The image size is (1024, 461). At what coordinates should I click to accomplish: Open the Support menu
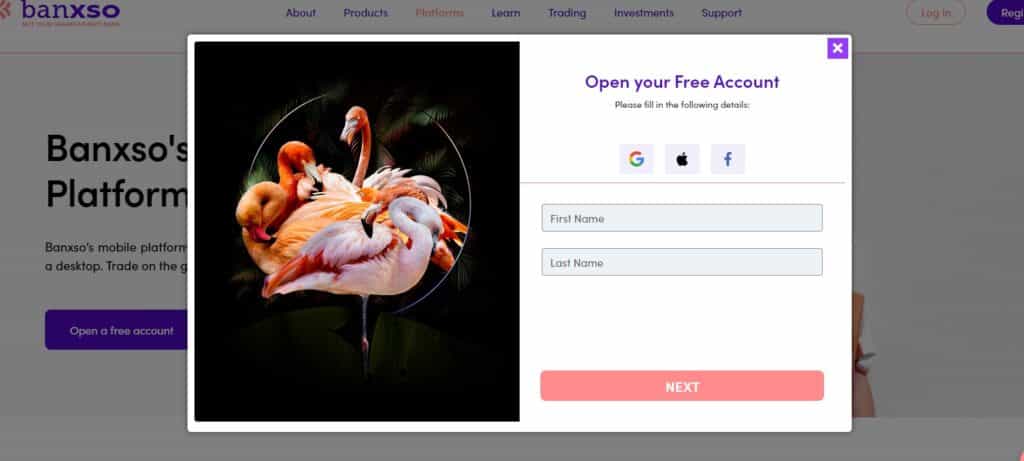tap(722, 13)
